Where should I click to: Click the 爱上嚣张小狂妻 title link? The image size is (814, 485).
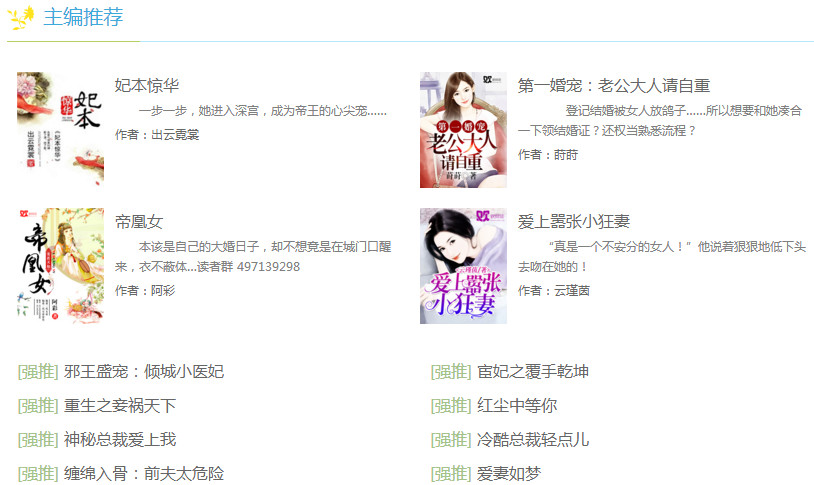coord(574,222)
